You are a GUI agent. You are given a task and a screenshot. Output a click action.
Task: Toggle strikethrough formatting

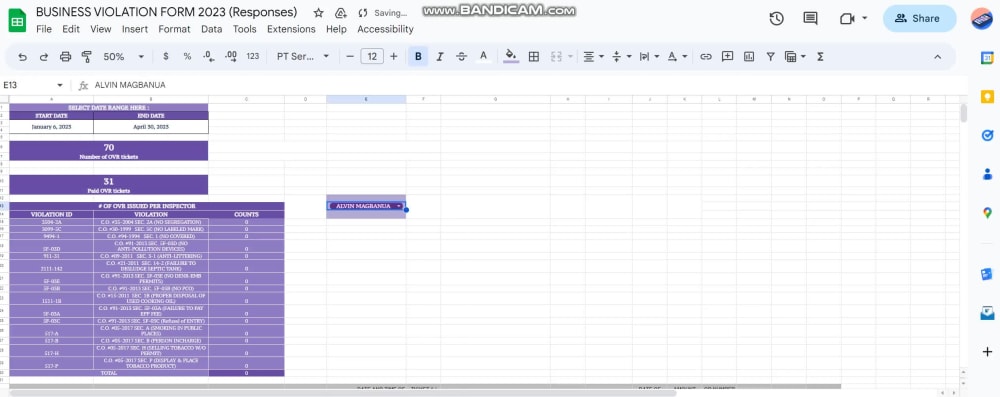coord(462,56)
